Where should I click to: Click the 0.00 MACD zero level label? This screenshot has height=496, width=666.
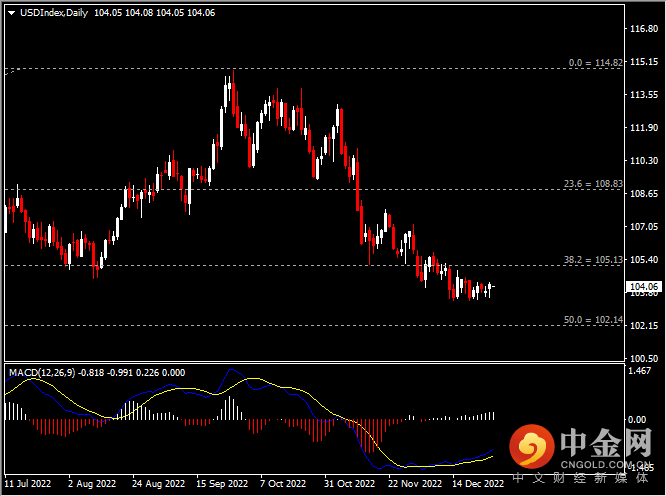638,419
